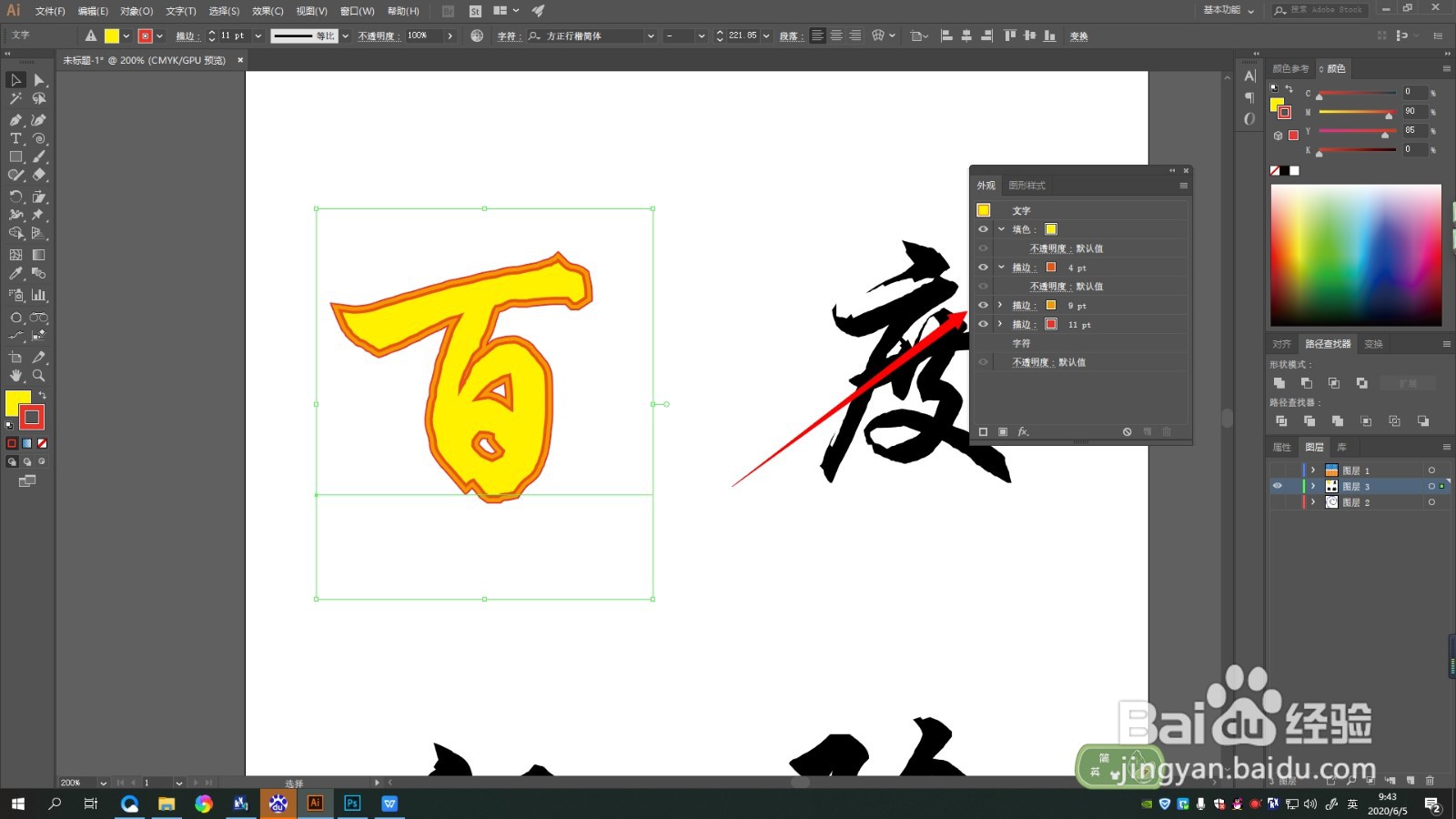Click the yellow Fill color swatch

1051,229
